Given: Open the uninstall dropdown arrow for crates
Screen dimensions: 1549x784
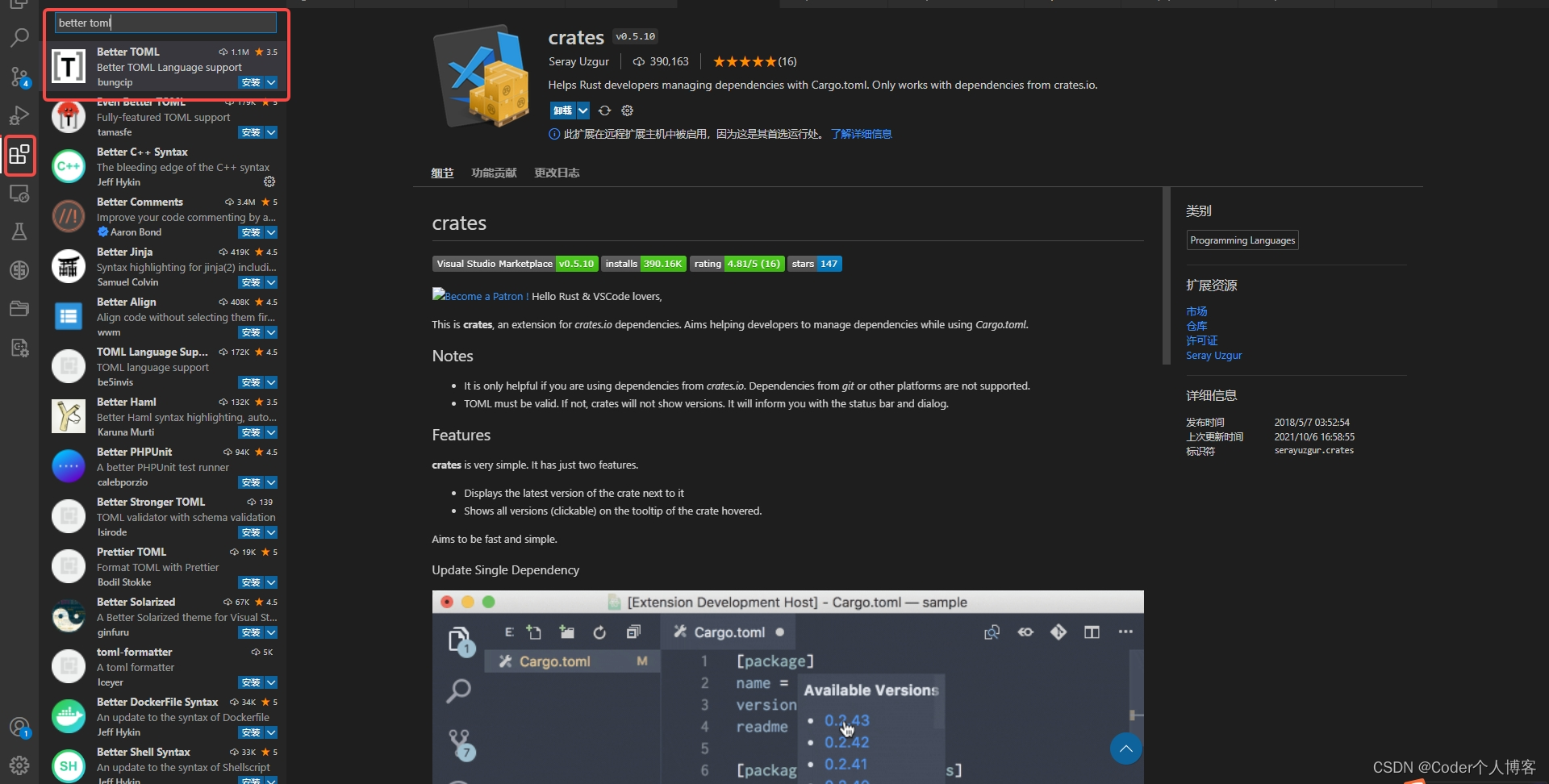Looking at the screenshot, I should pos(583,111).
